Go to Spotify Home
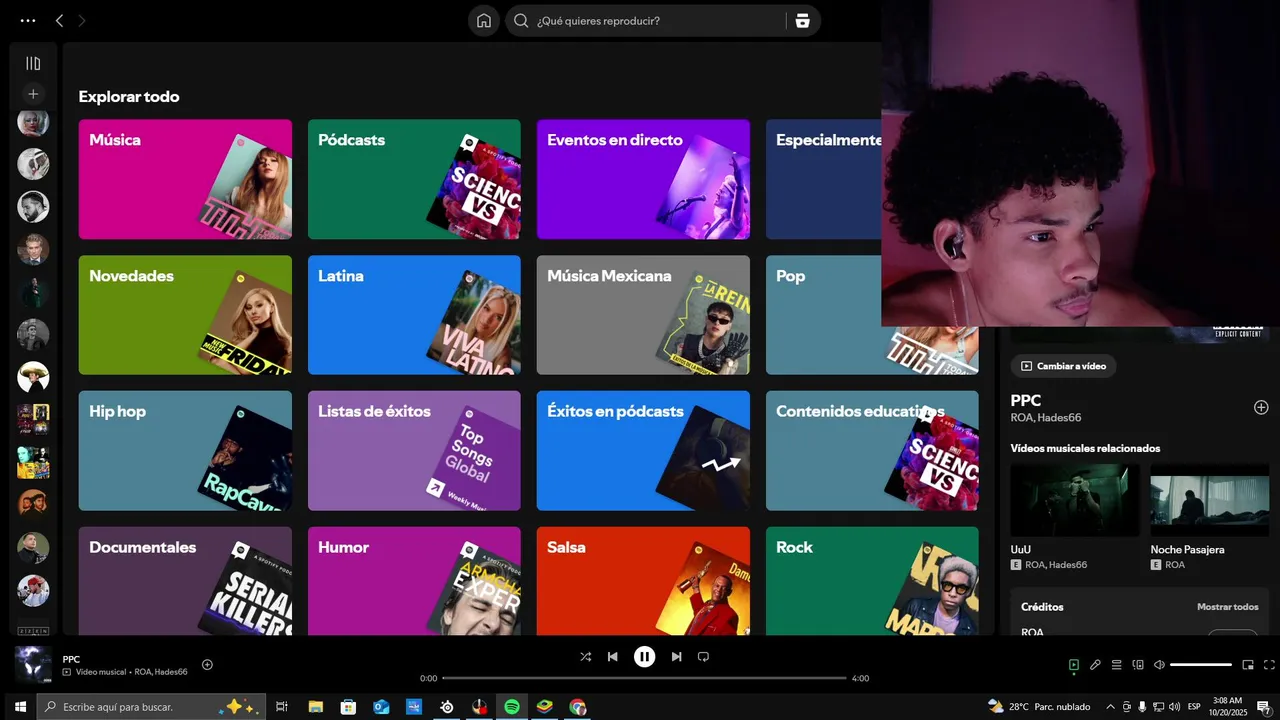 tap(484, 20)
